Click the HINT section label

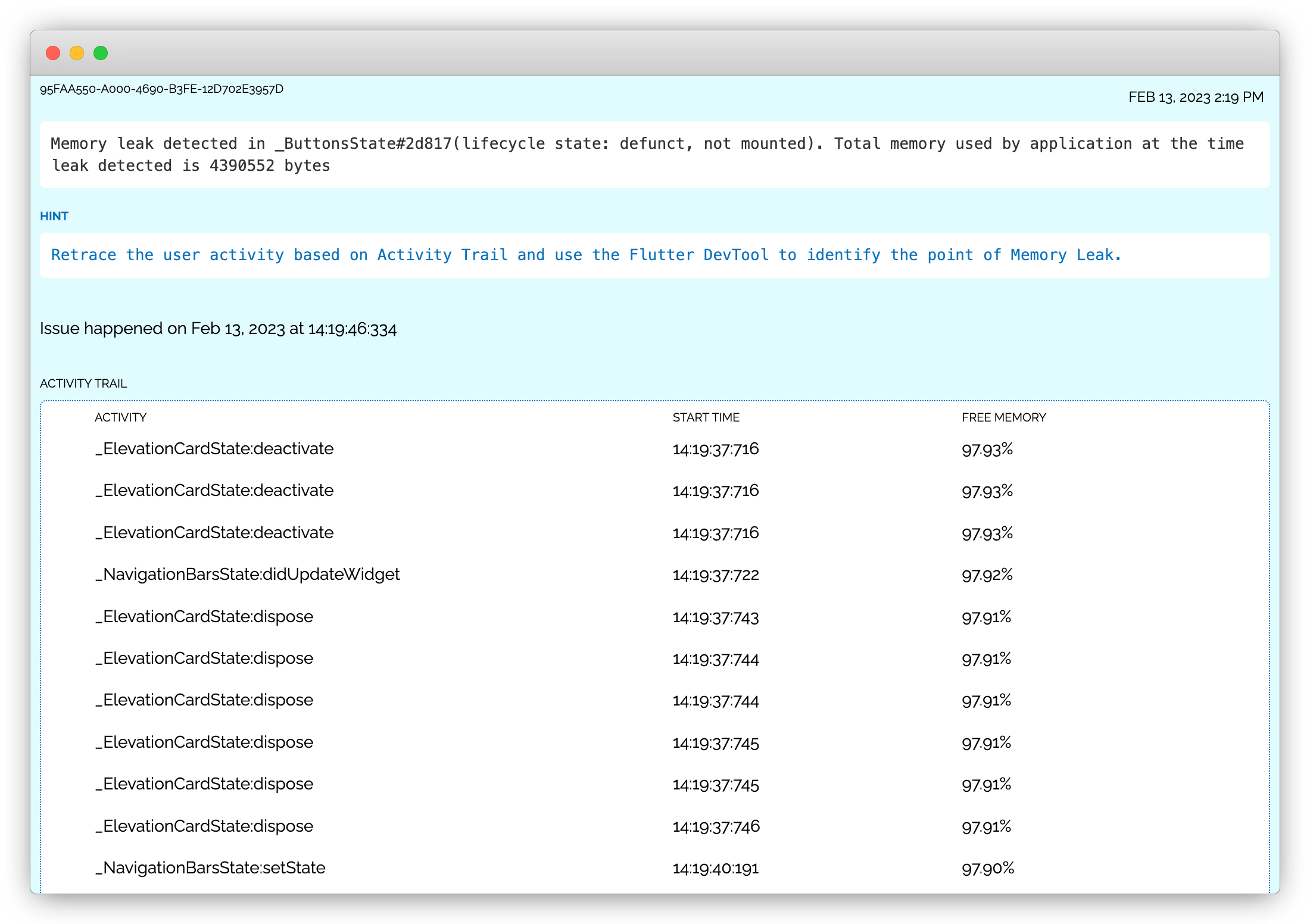pos(54,216)
